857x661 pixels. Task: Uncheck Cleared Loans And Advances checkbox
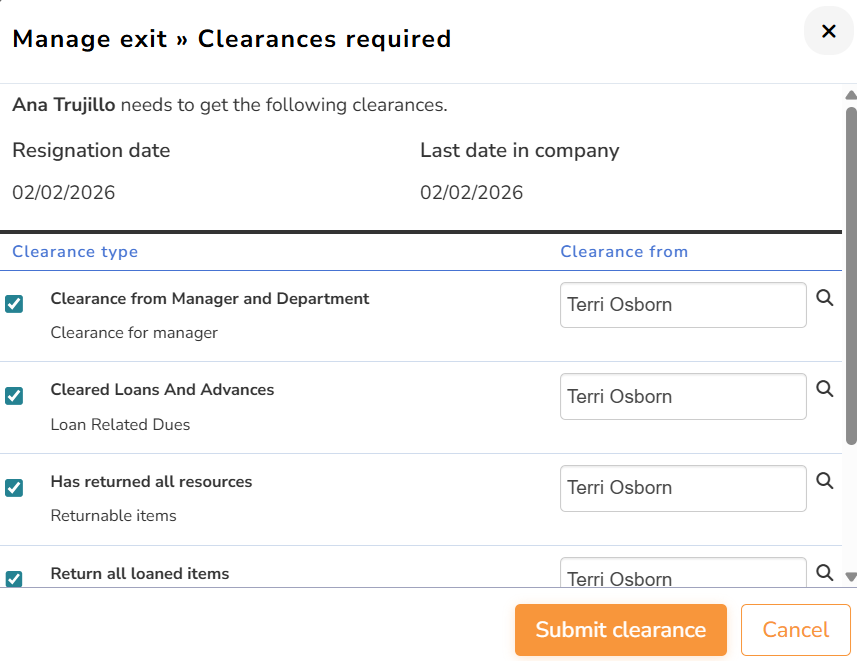coord(14,396)
